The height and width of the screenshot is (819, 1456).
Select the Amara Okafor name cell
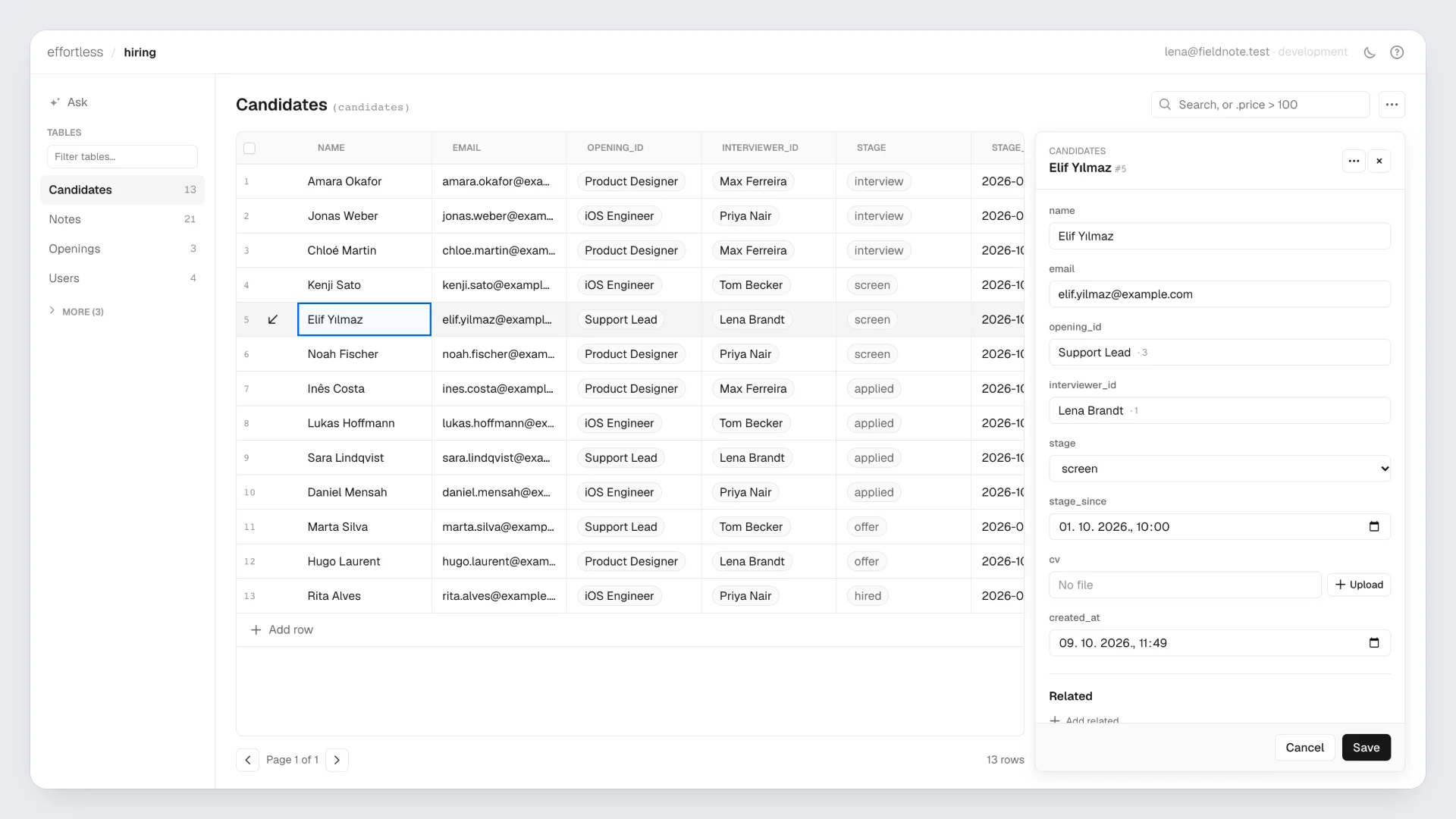(x=364, y=181)
